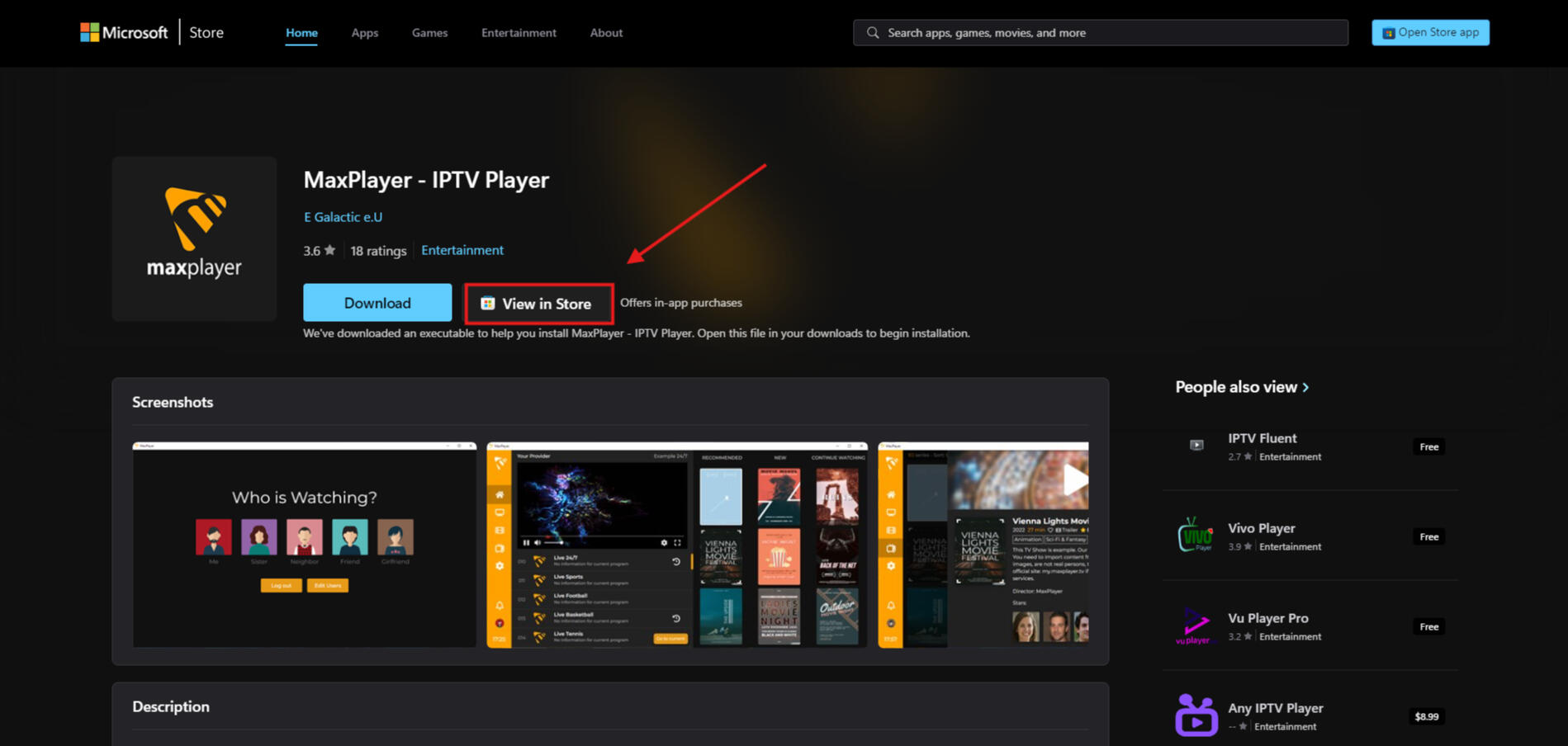Viewport: 1568px width, 746px height.
Task: Open the Apps tab
Action: [364, 33]
